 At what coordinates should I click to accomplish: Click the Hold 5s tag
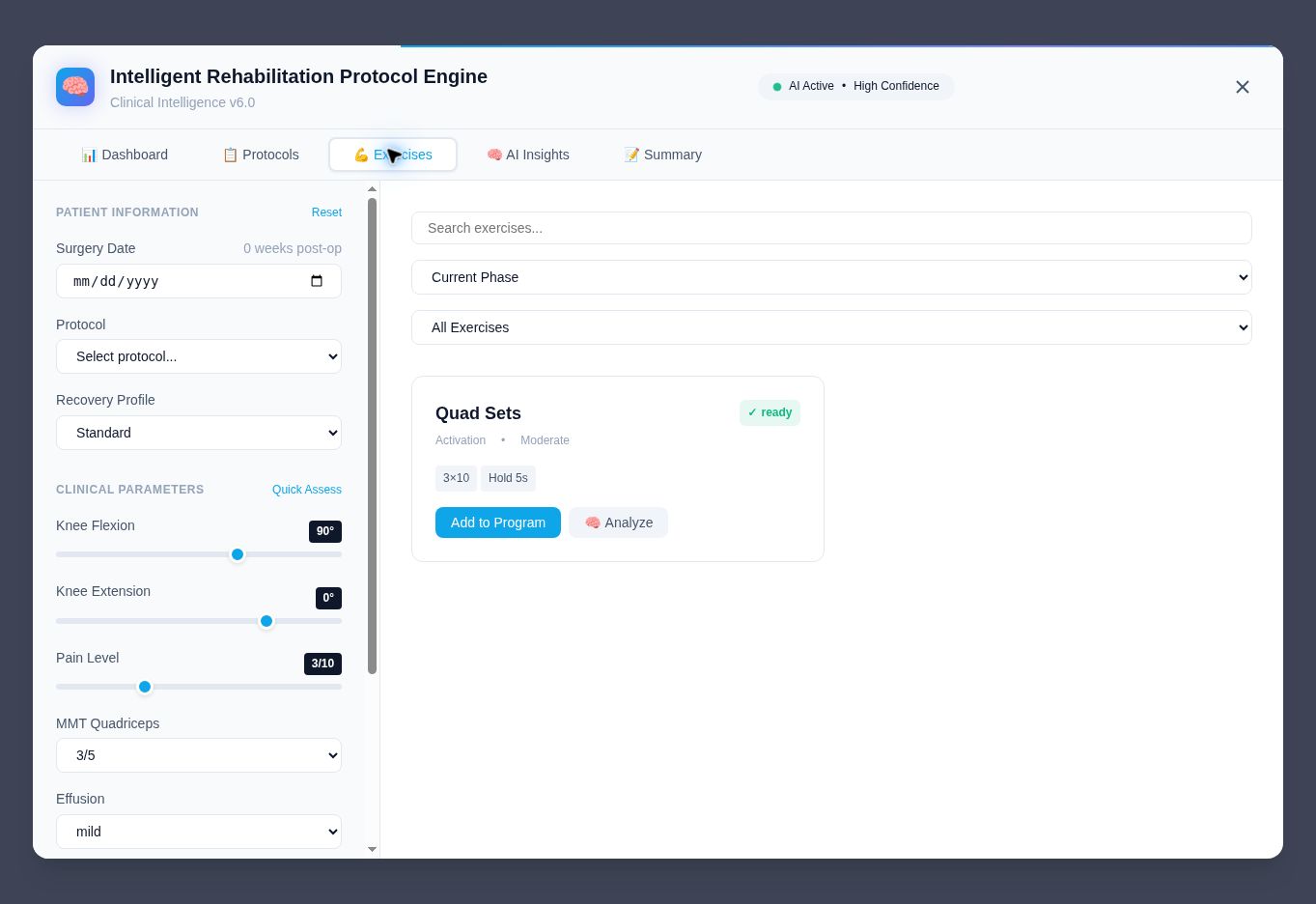tap(508, 478)
